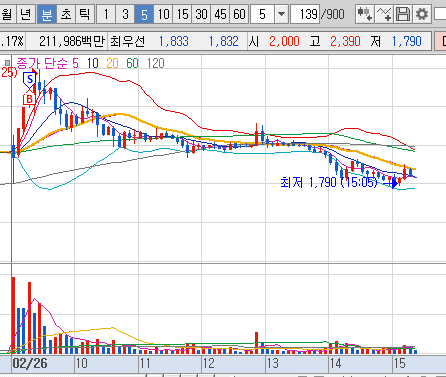Click the 211,986백만 trading value

coord(72,41)
